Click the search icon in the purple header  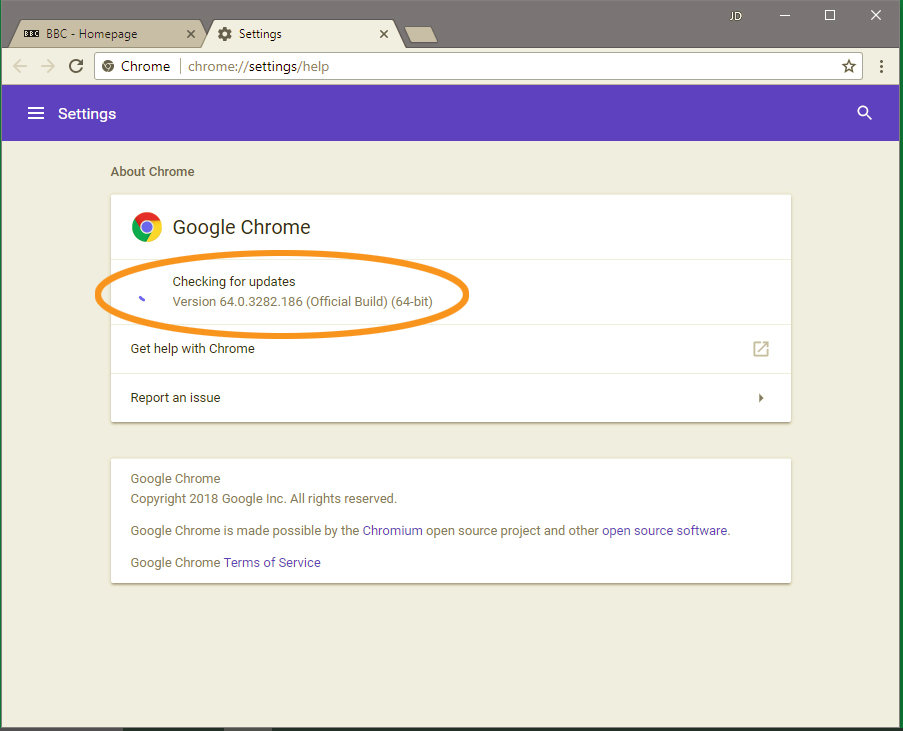tap(864, 113)
